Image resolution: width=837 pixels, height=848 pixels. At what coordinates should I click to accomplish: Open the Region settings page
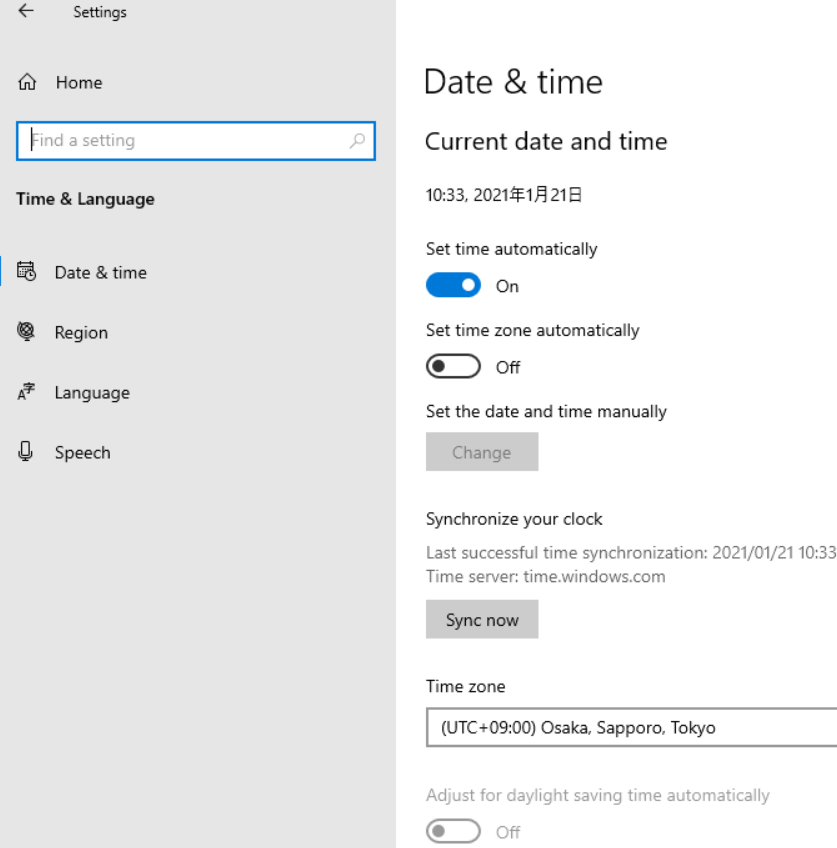coord(81,333)
